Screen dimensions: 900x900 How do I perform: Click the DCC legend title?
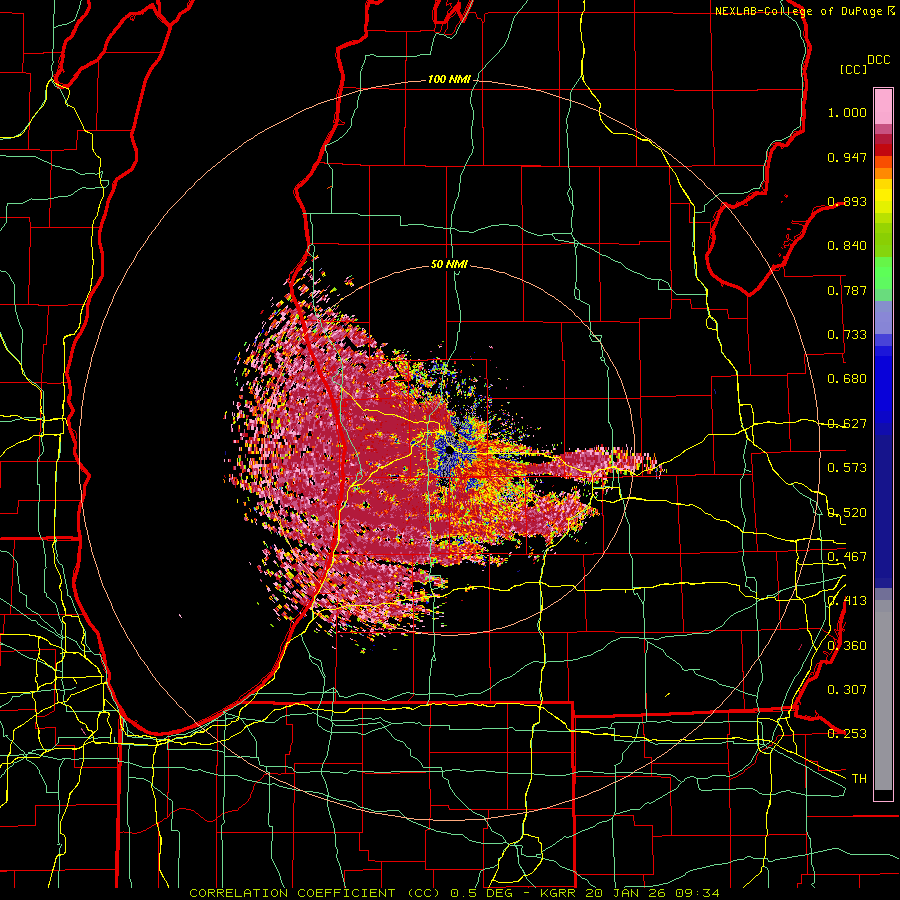pyautogui.click(x=879, y=60)
